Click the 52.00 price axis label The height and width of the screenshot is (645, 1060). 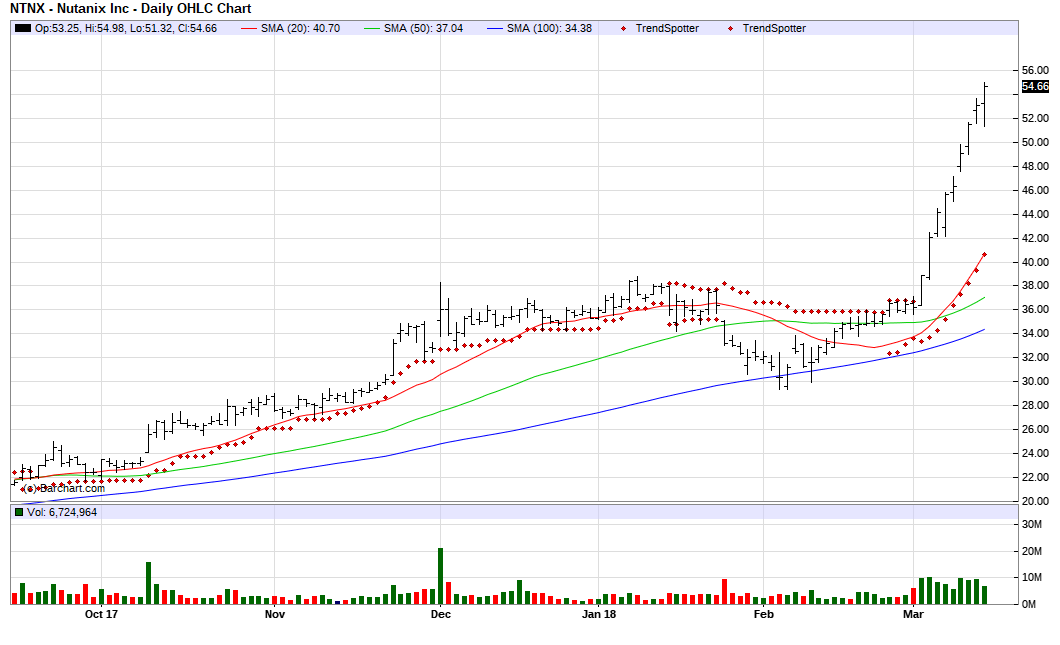click(1035, 118)
